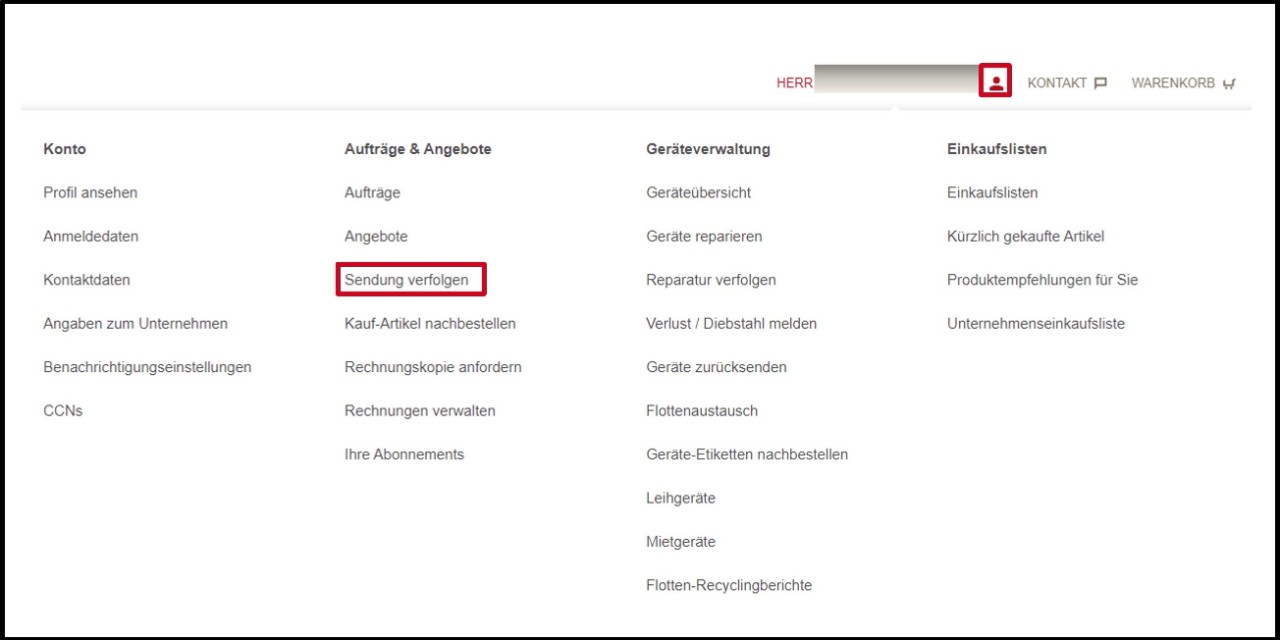Open Rechnungen verwalten
Screen dimensions: 1280x640
tap(420, 411)
